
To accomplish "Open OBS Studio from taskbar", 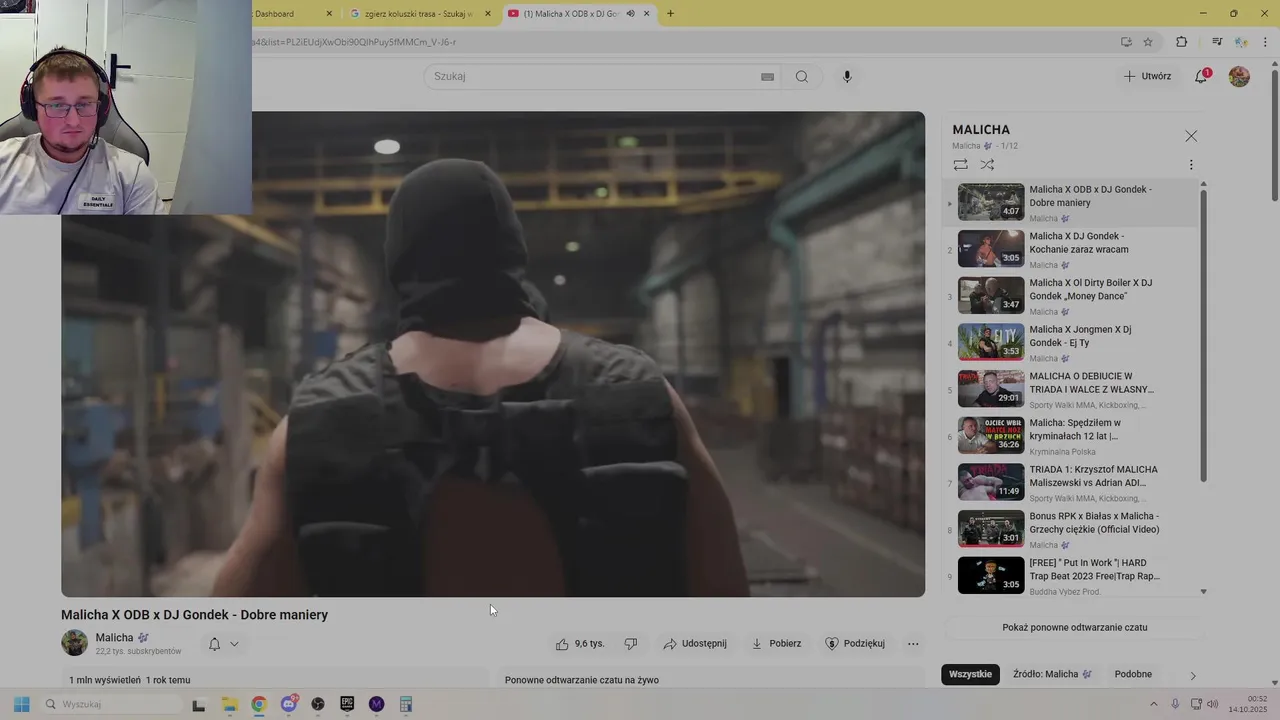I will tap(318, 704).
